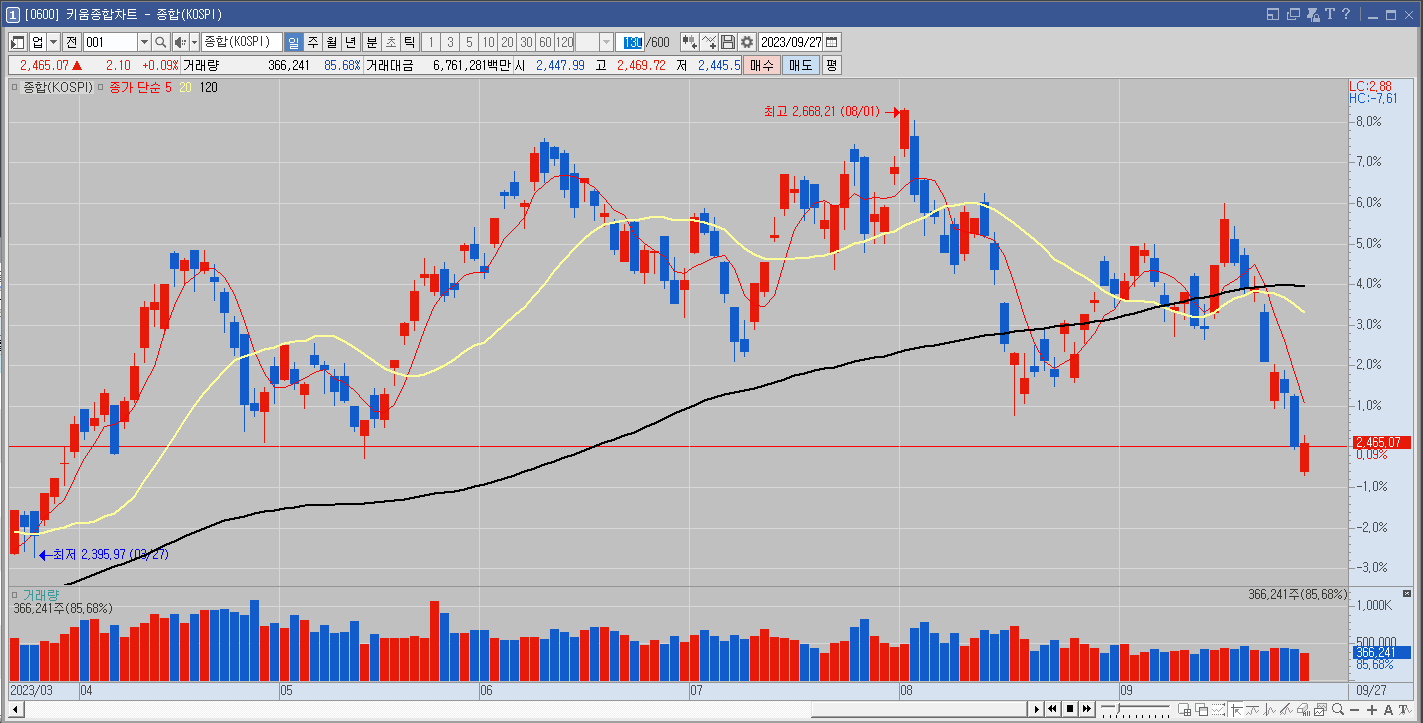Click the rewind button in playback controls
This screenshot has height=723, width=1423.
(x=1052, y=709)
